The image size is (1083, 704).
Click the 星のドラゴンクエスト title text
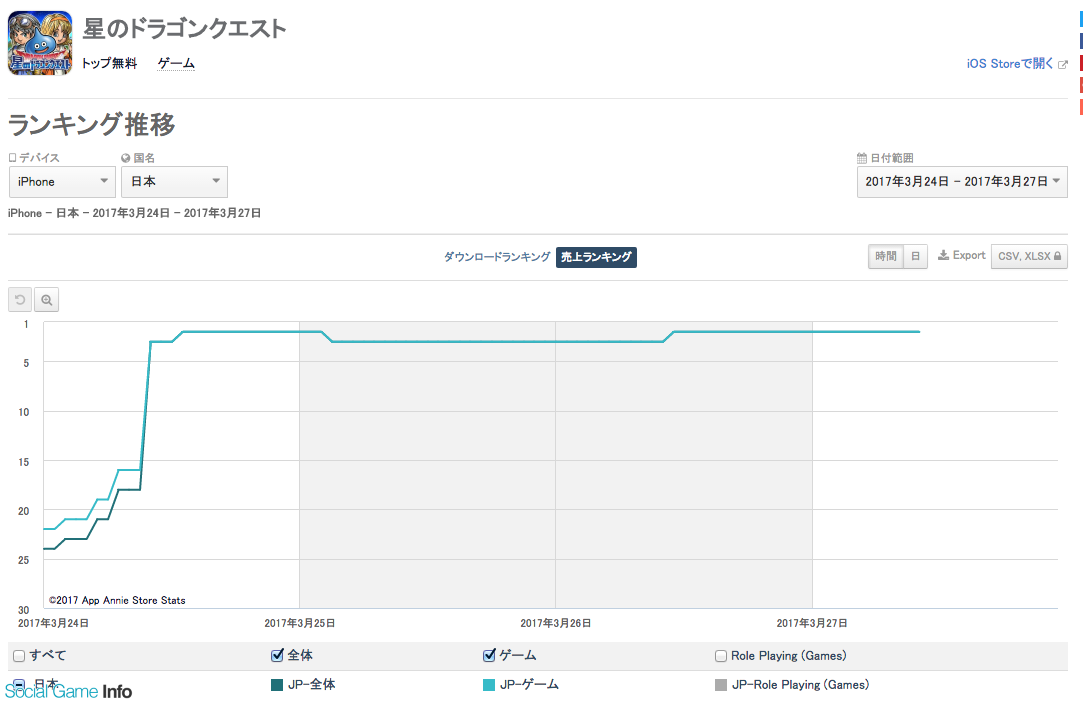pyautogui.click(x=184, y=29)
